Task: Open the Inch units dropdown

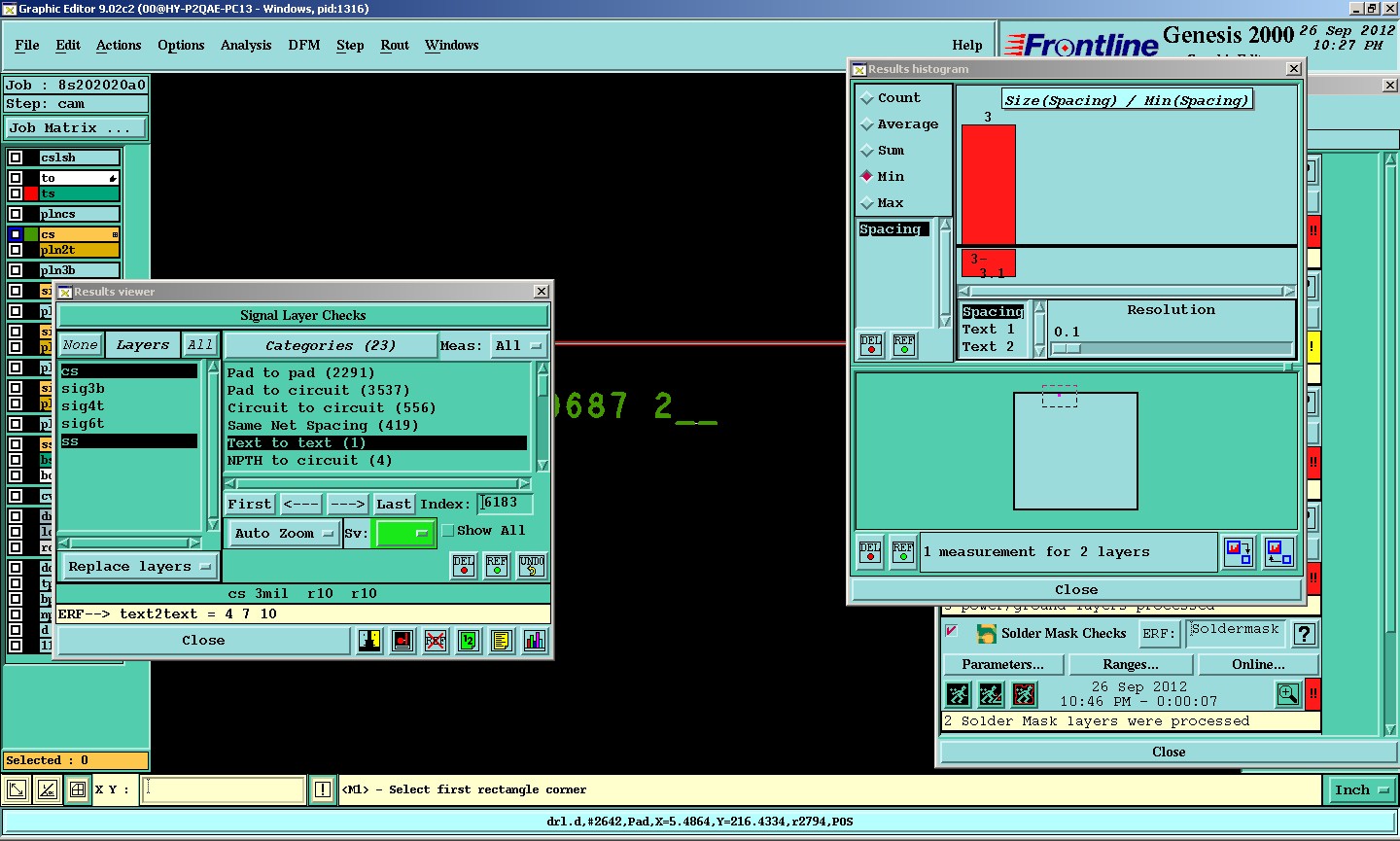Action: tap(1360, 790)
